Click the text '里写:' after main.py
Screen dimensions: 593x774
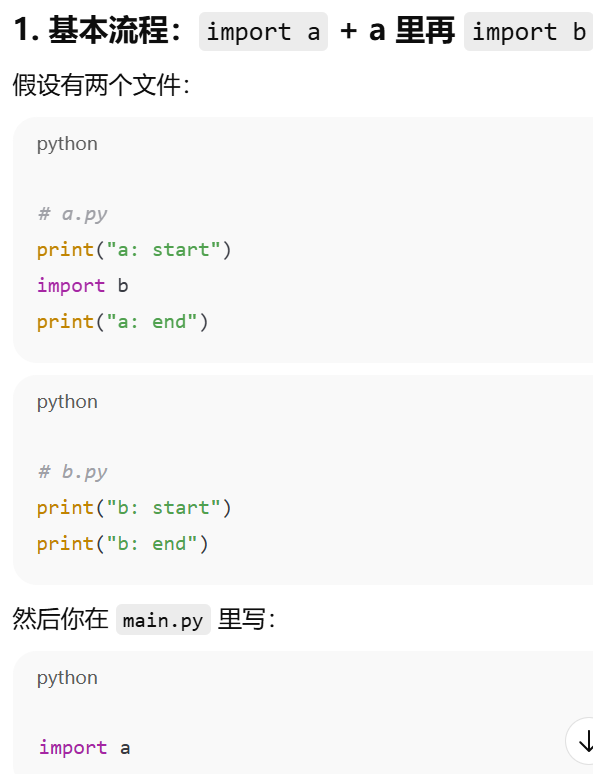point(246,619)
